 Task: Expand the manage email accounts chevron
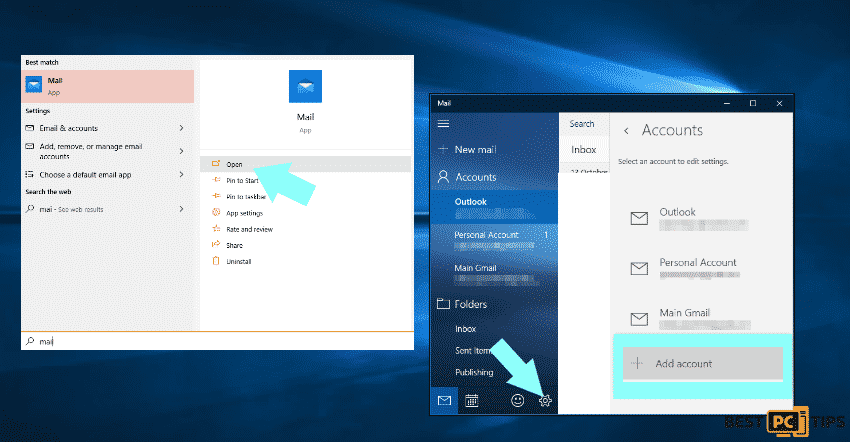click(181, 151)
